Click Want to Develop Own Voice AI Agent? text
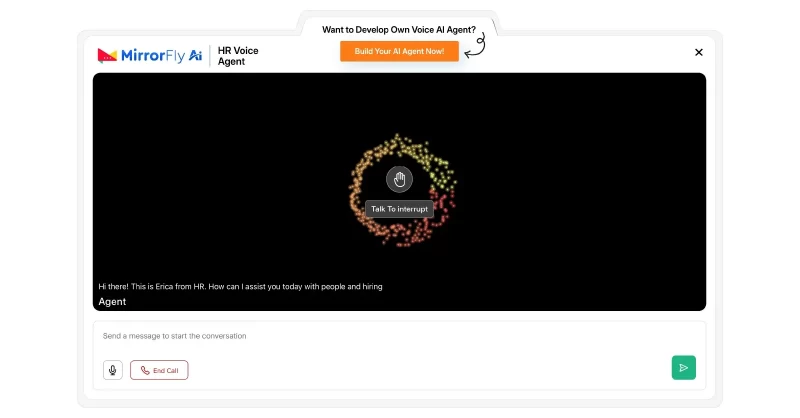Viewport: 800px width, 418px height. (x=399, y=30)
